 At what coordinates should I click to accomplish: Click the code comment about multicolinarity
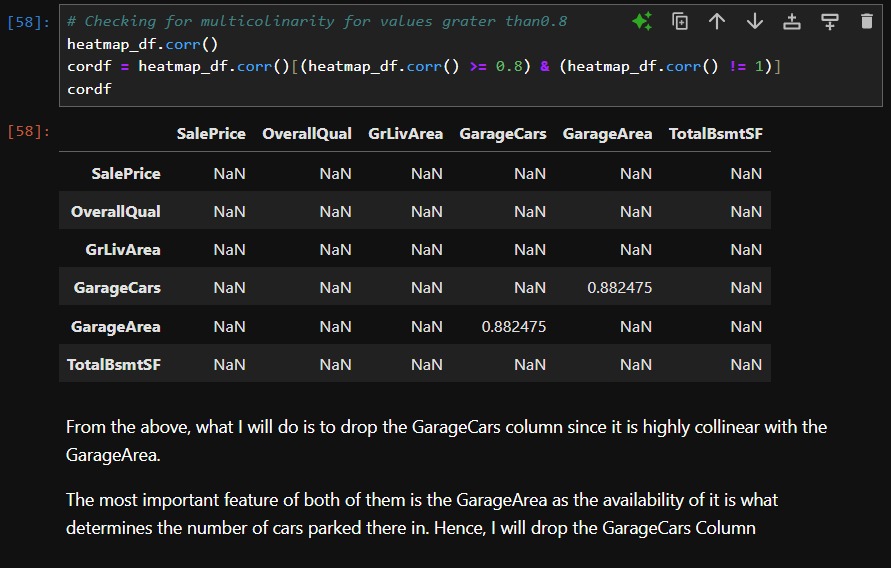317,22
